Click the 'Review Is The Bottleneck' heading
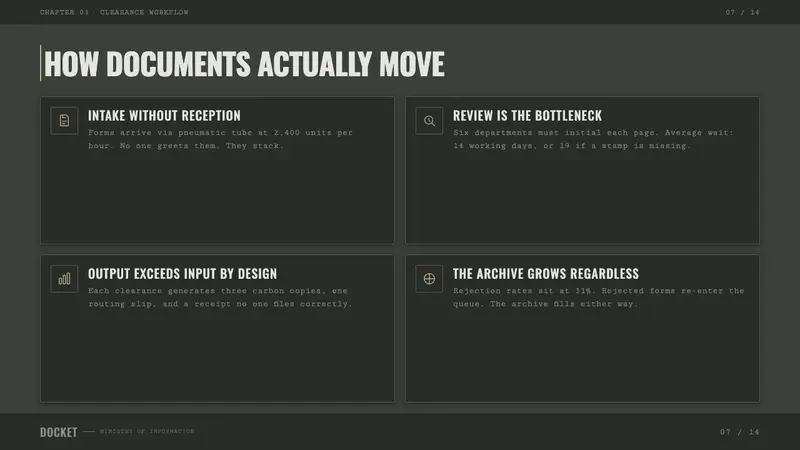Image resolution: width=800 pixels, height=450 pixels. [528, 116]
